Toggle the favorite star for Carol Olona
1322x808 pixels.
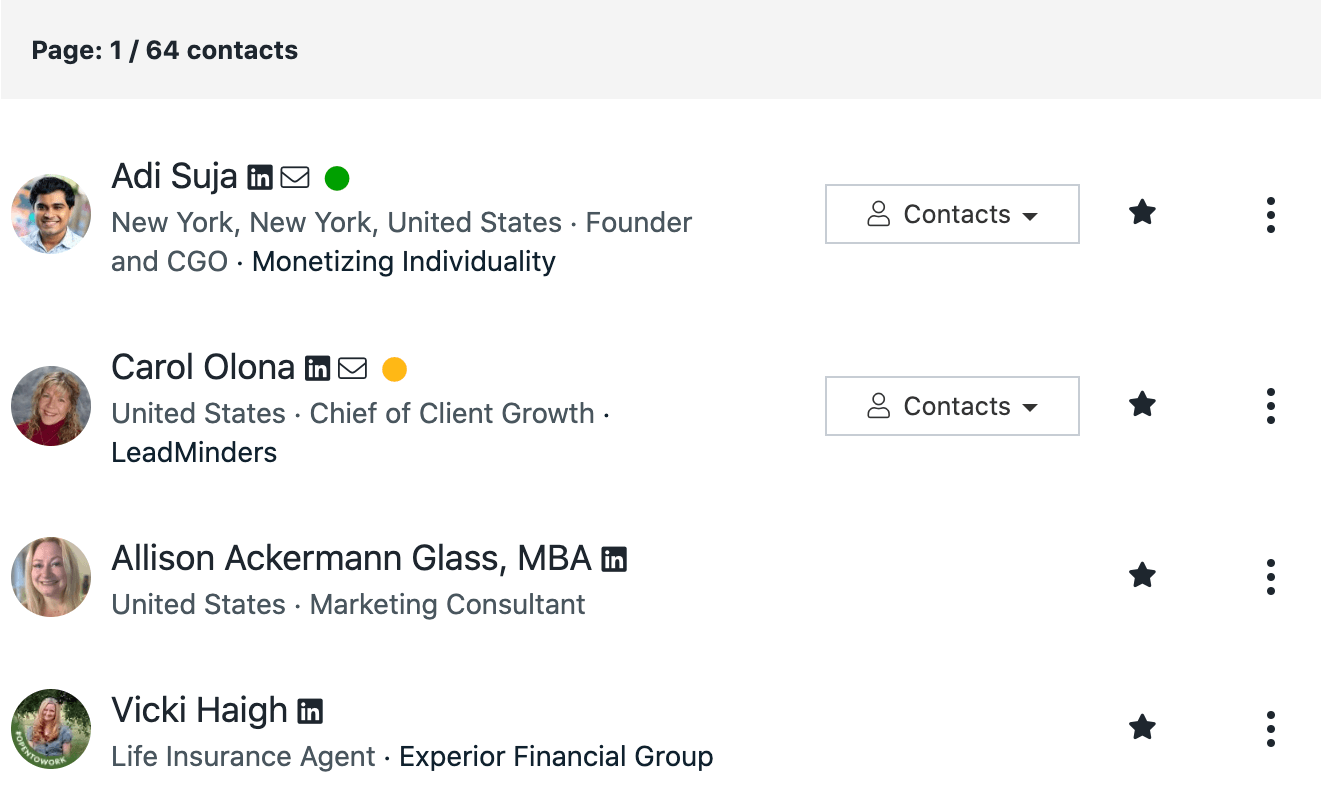click(1142, 405)
